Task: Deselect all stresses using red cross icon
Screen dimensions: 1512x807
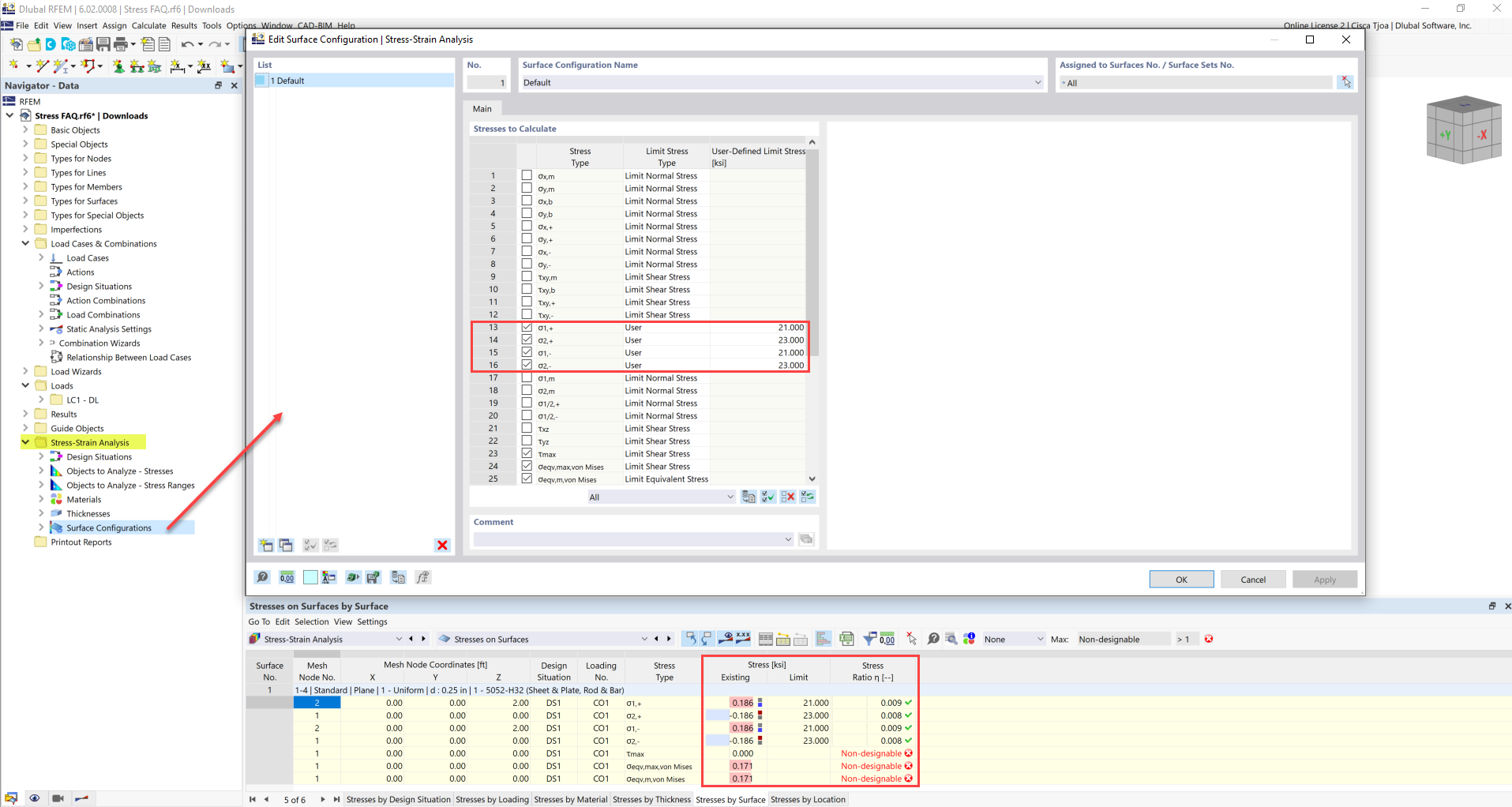Action: [787, 496]
